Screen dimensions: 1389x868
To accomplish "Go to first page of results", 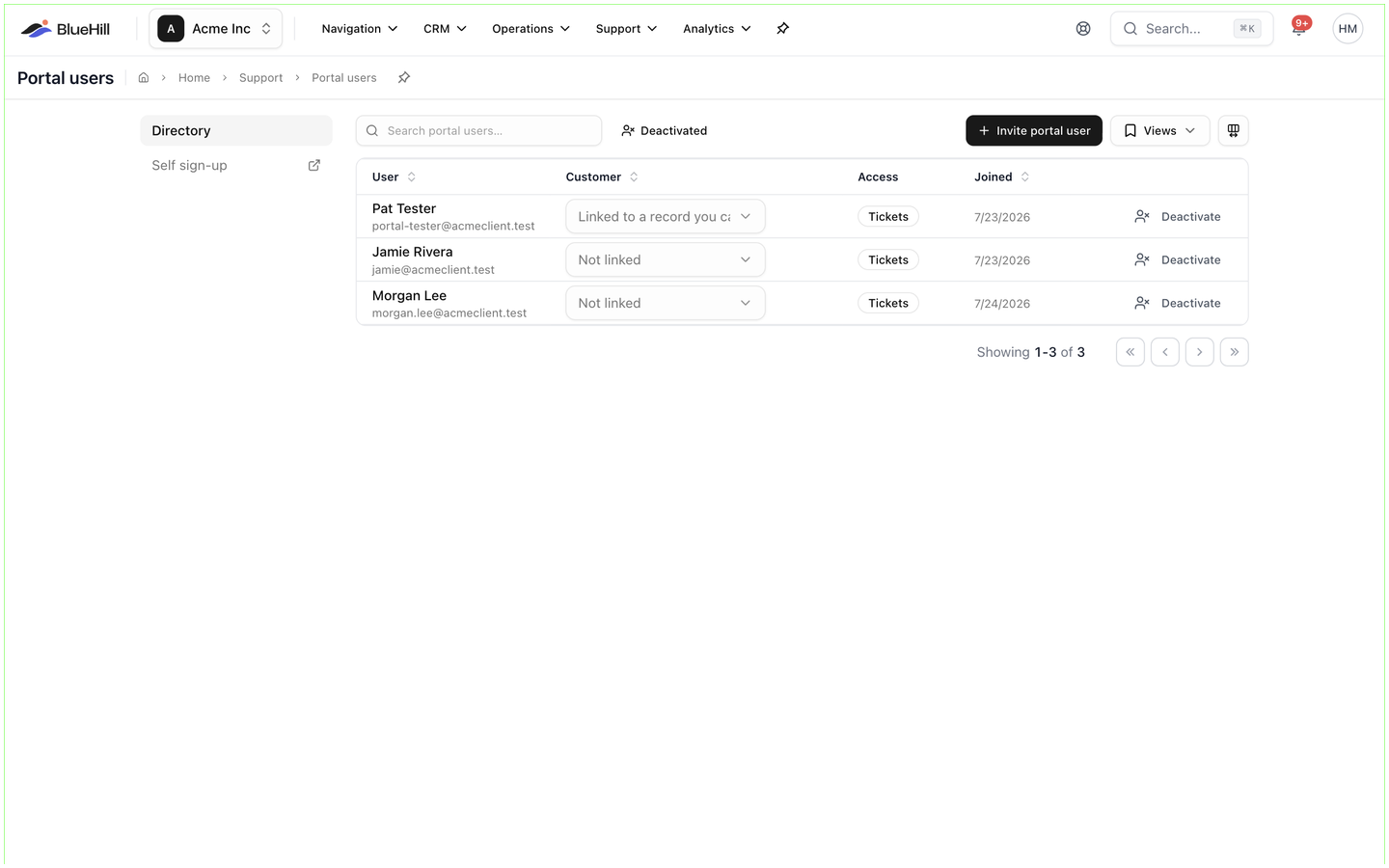I will (1130, 352).
